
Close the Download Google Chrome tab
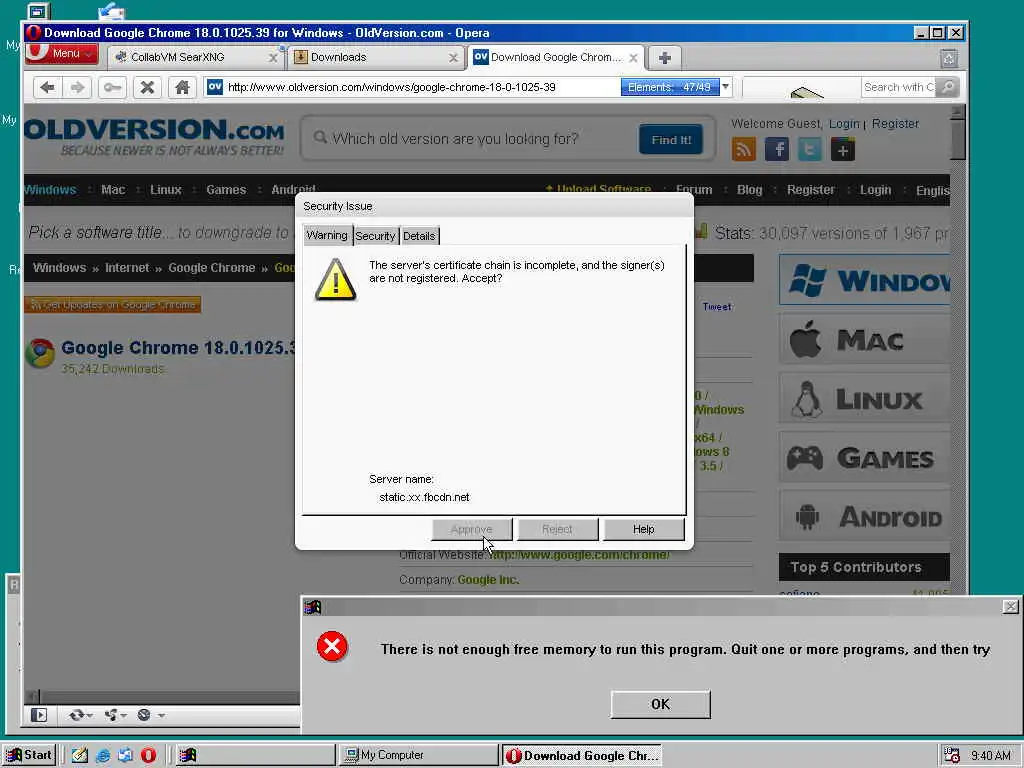(633, 57)
